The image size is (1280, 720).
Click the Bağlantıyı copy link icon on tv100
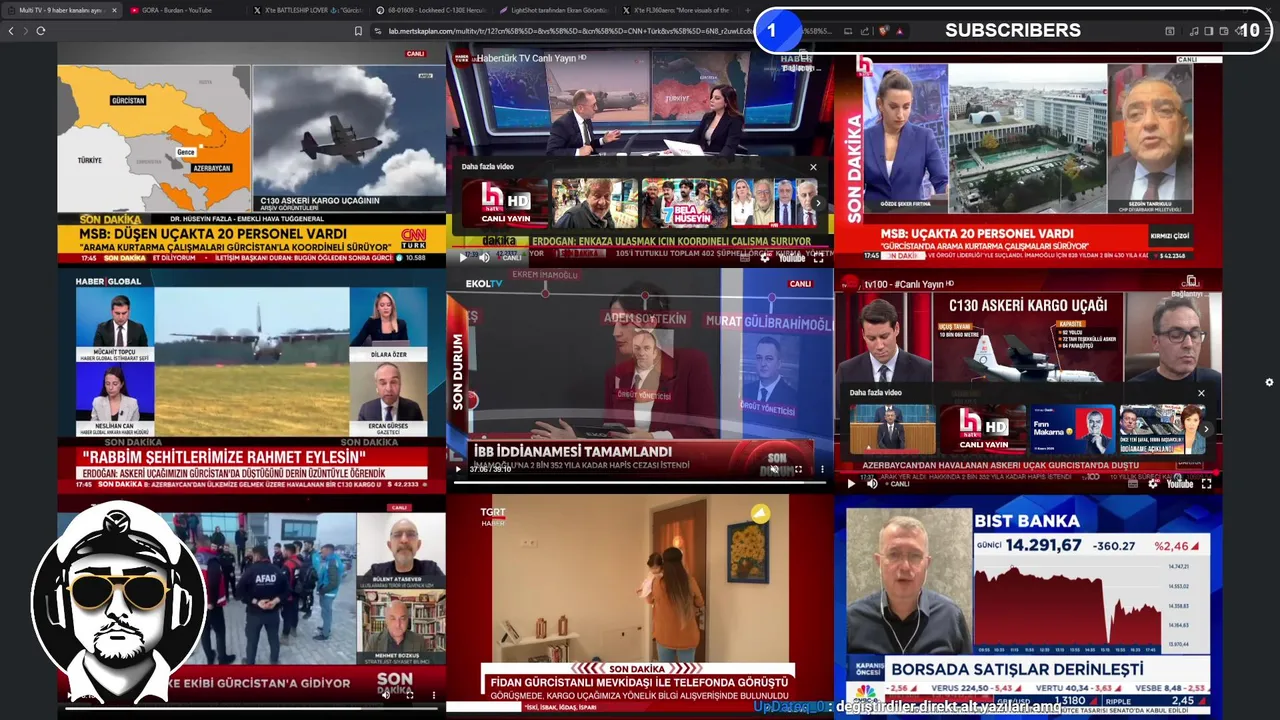pyautogui.click(x=1190, y=283)
